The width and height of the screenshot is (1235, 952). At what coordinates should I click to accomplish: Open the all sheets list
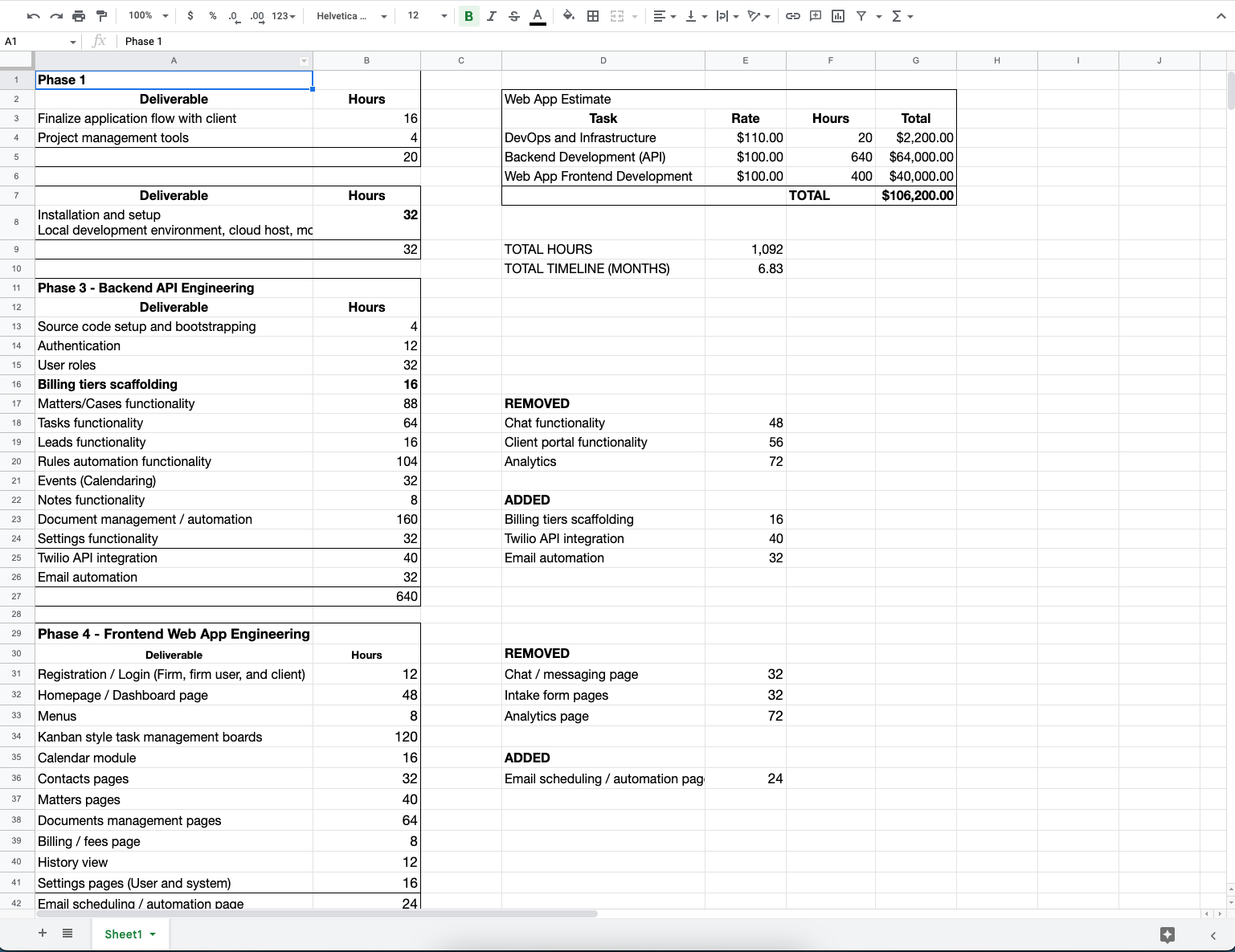67,934
